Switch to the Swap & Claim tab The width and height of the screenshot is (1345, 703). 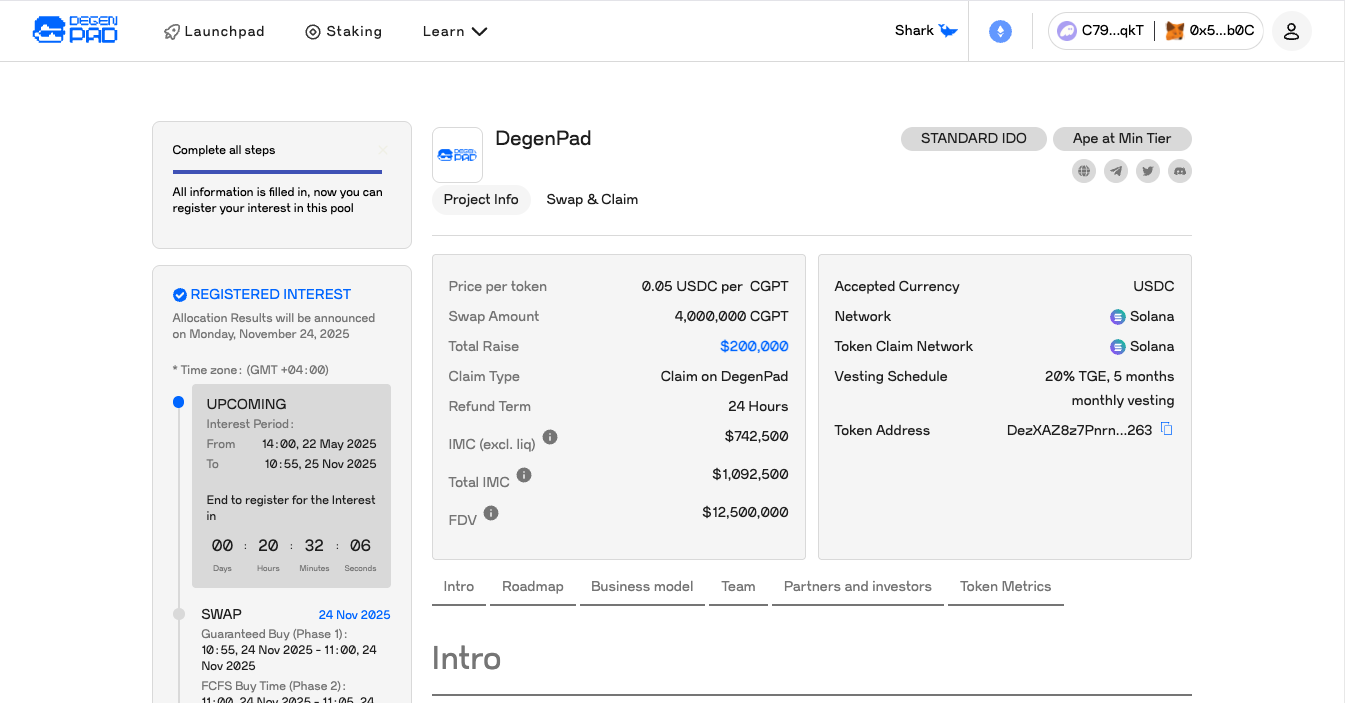click(x=592, y=199)
